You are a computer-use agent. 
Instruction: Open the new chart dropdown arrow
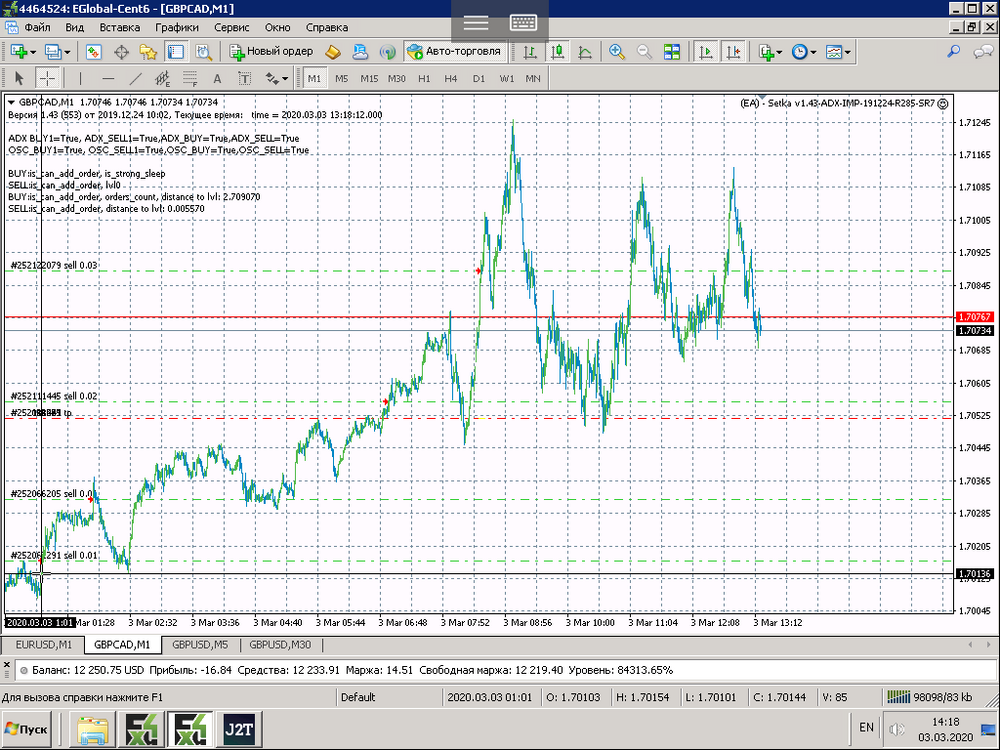click(33, 52)
